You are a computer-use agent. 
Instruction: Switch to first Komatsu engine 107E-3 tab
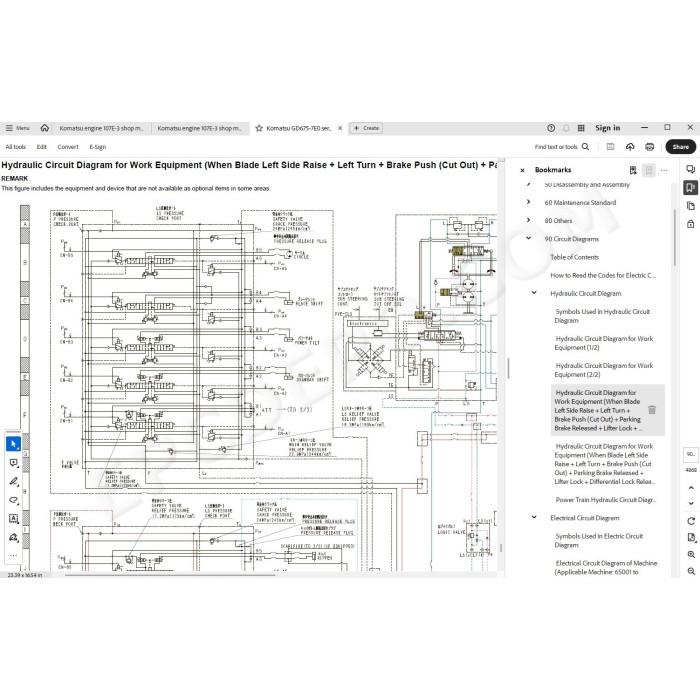pos(101,128)
